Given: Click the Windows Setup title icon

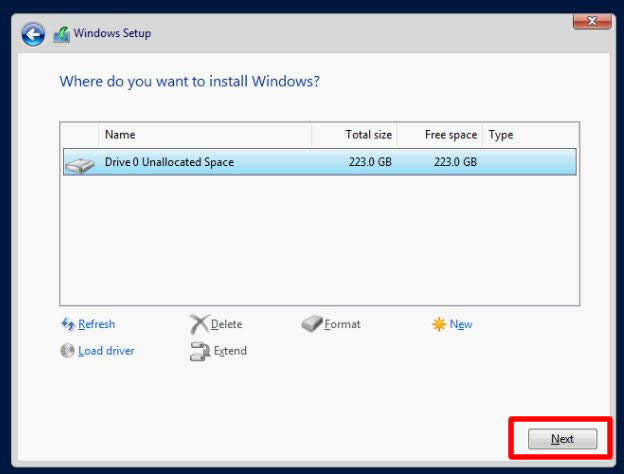Looking at the screenshot, I should click(x=62, y=35).
